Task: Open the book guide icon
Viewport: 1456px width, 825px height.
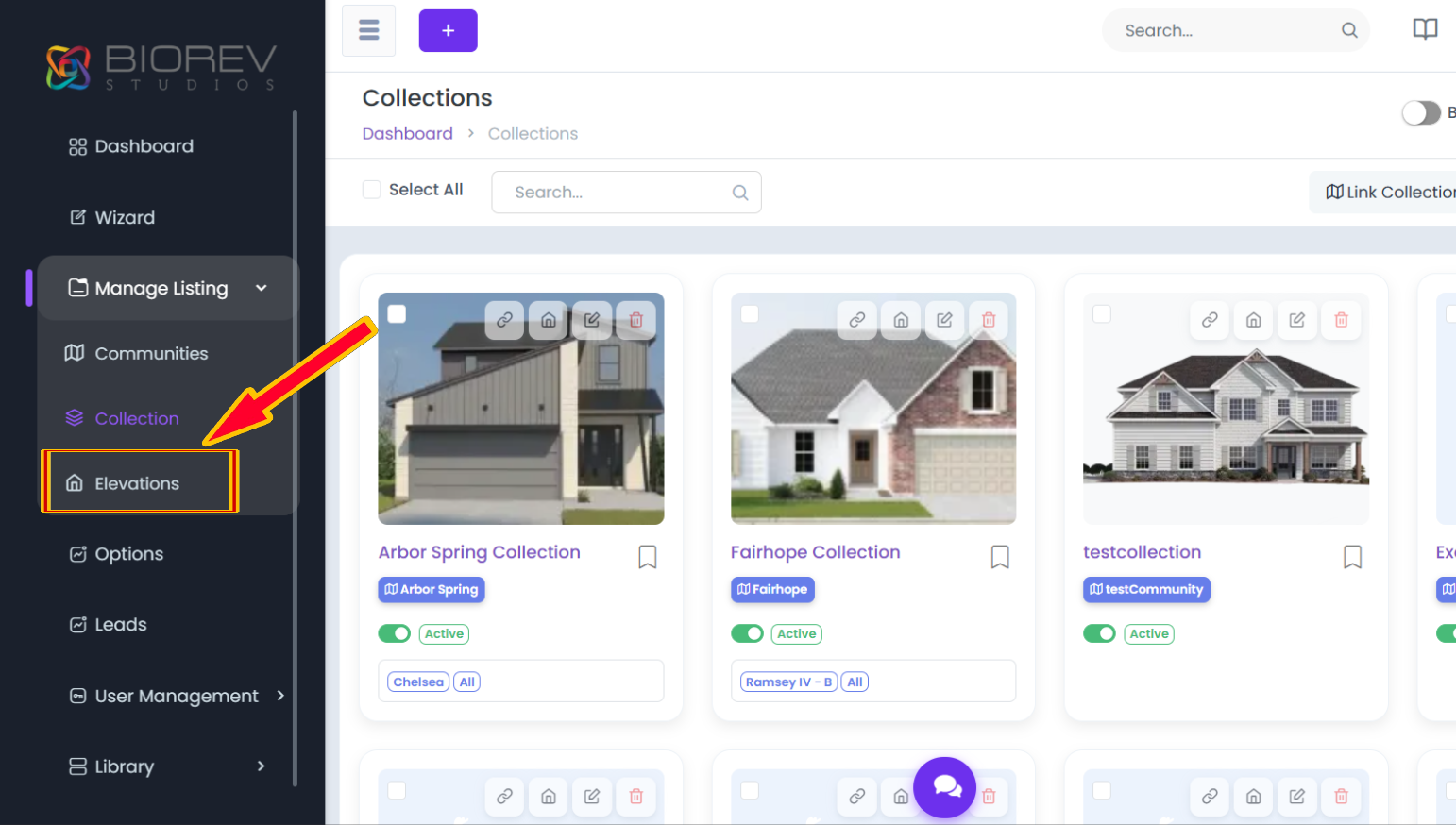Action: pos(1425,29)
